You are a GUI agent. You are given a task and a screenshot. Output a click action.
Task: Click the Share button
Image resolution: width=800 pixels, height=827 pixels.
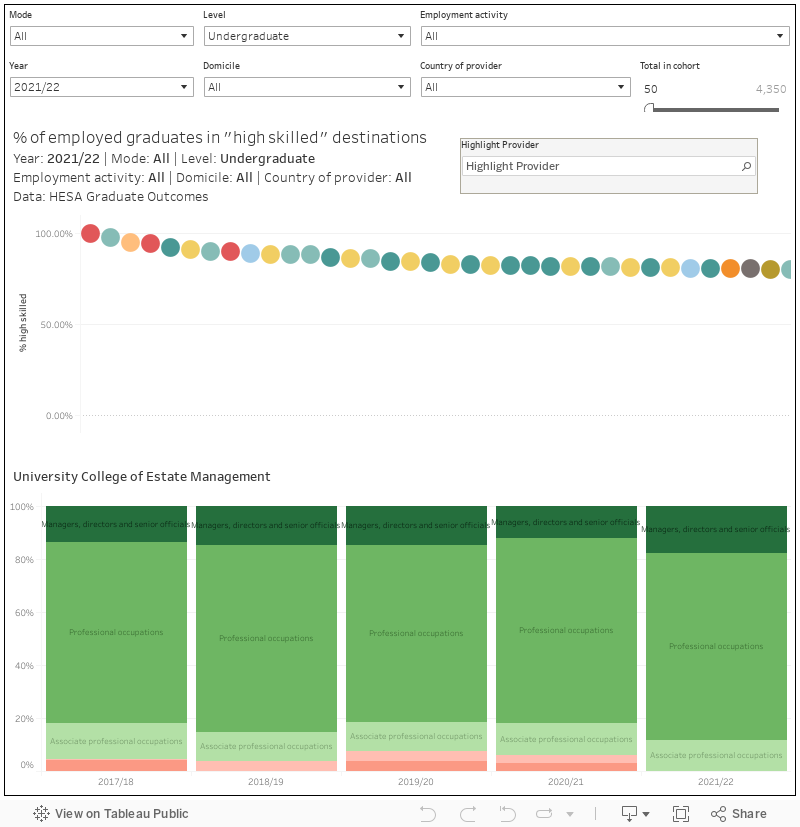(x=738, y=814)
